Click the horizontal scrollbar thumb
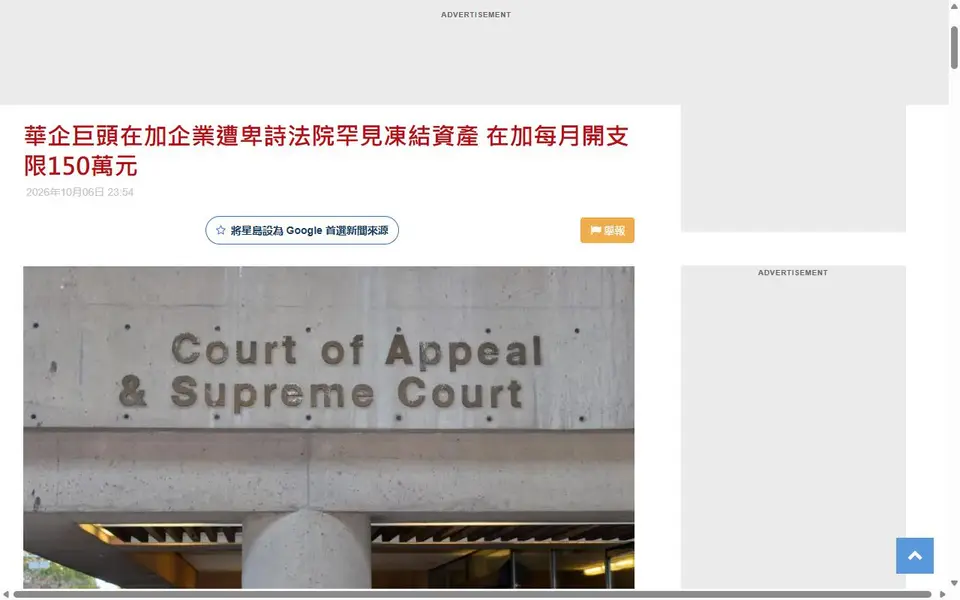960x600 pixels. click(x=472, y=594)
